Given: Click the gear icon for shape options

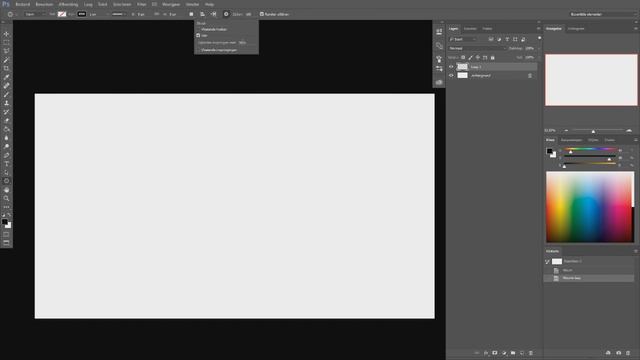Looking at the screenshot, I should coord(226,14).
